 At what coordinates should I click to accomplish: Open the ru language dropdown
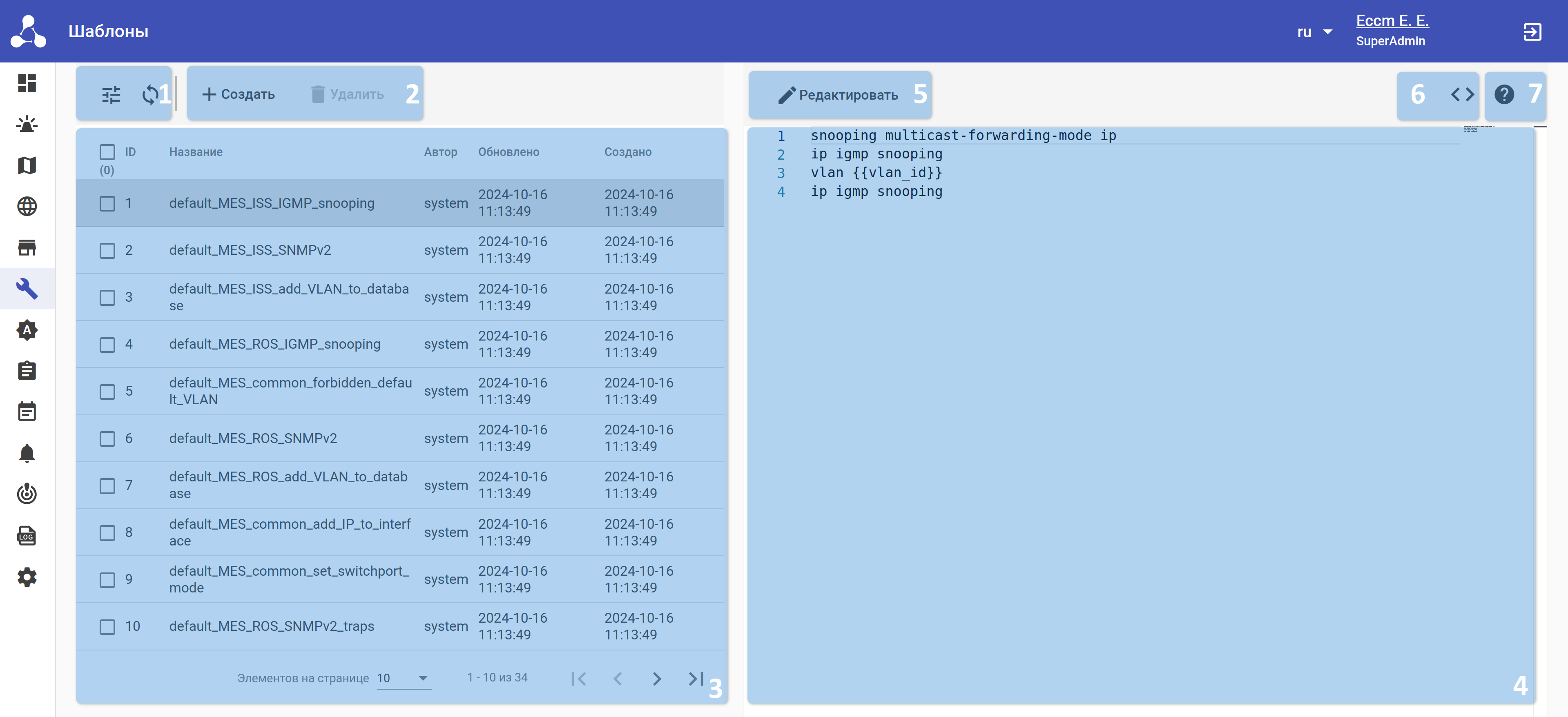tap(1314, 32)
